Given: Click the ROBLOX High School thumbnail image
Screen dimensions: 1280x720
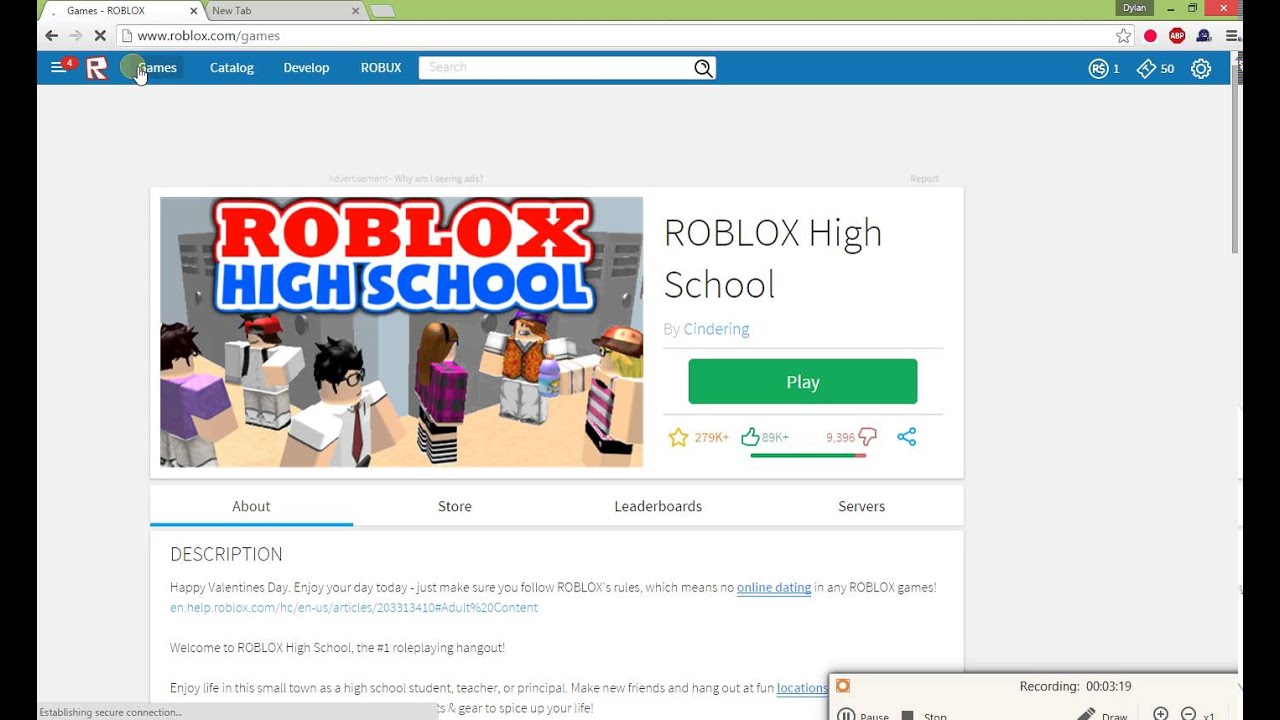Looking at the screenshot, I should [402, 332].
